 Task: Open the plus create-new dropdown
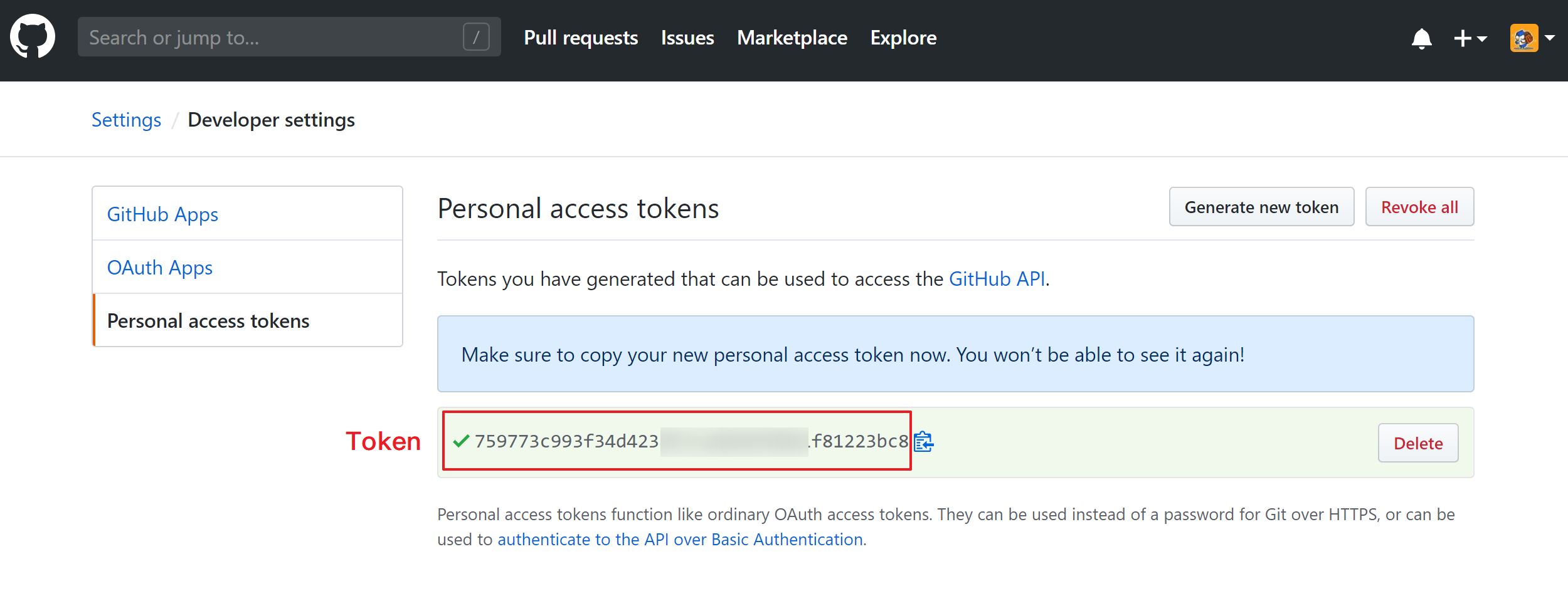[x=1470, y=38]
